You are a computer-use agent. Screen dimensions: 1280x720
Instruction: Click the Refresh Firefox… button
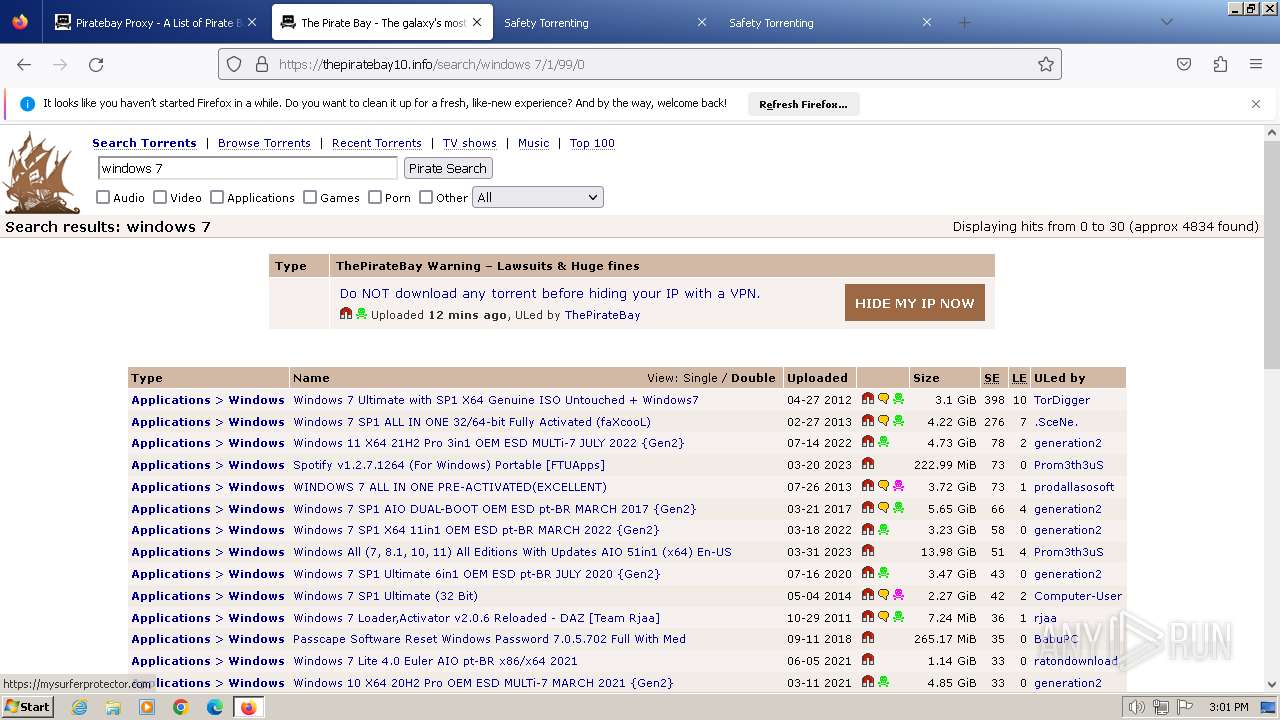click(x=803, y=104)
